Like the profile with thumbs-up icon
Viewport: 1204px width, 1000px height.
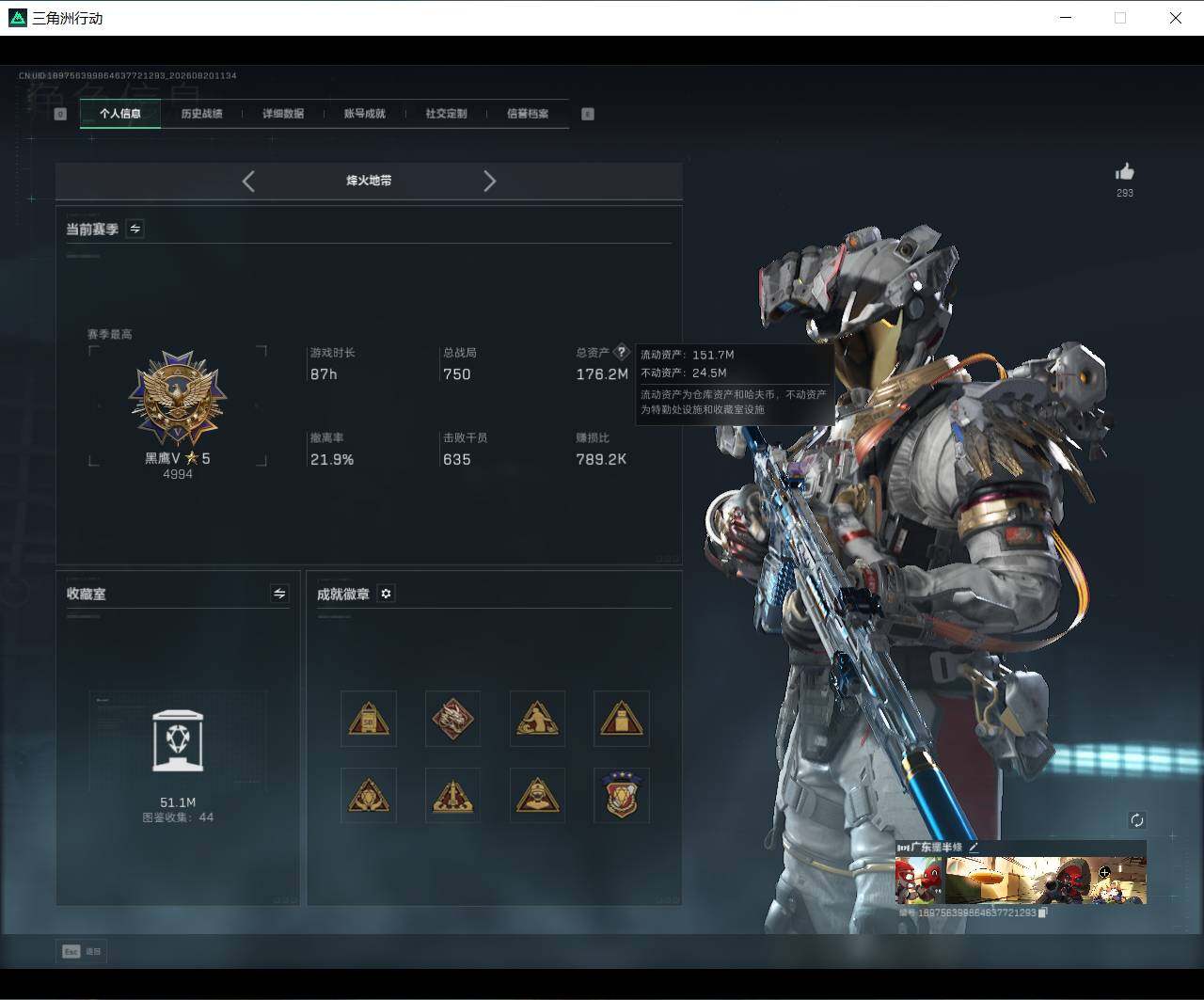point(1125,171)
